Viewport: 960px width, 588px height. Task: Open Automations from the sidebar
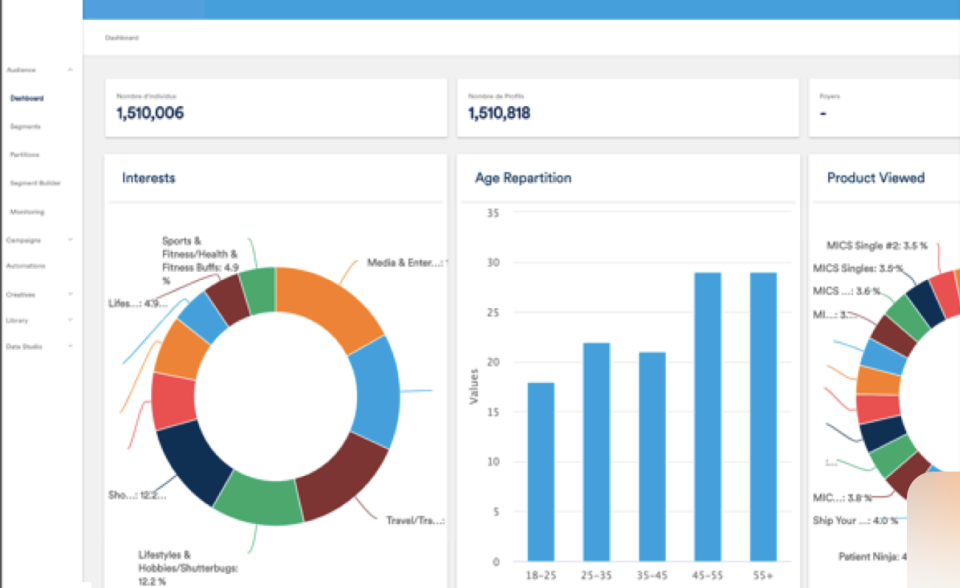(25, 266)
